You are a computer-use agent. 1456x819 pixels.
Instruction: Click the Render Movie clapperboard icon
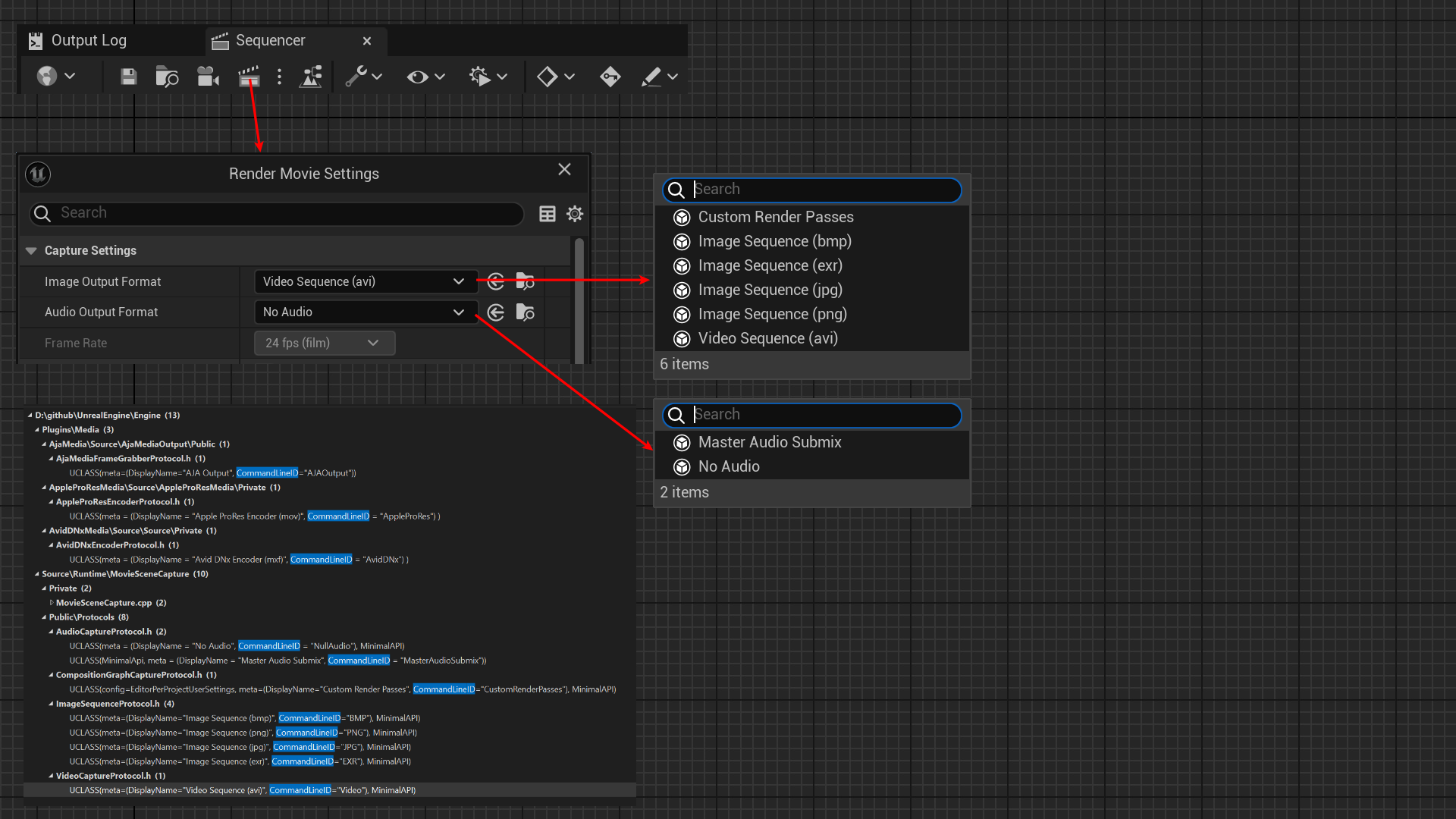pos(249,77)
